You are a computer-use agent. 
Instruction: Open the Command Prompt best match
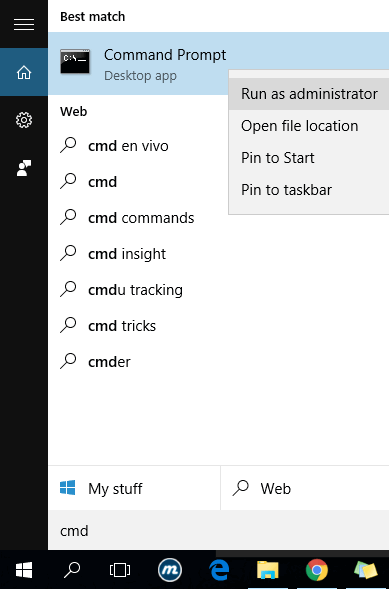click(x=138, y=64)
